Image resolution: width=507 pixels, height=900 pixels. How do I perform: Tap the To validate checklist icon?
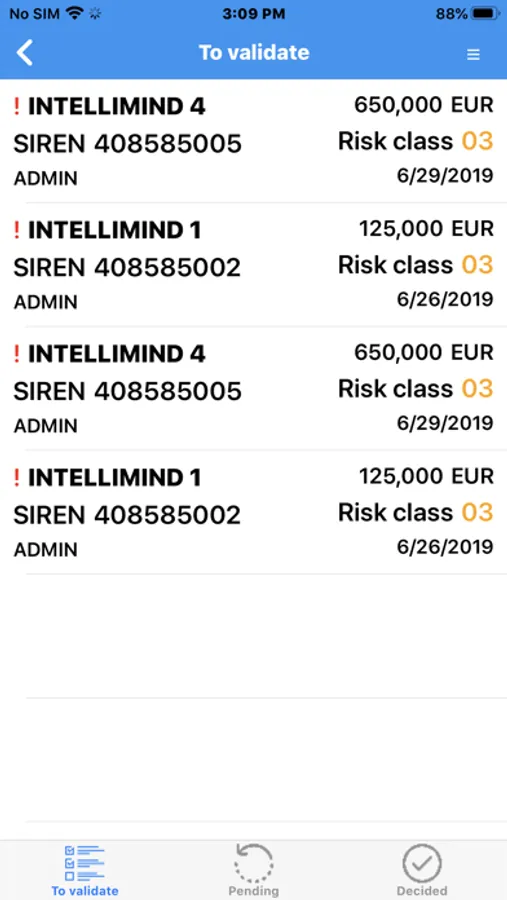[84, 863]
